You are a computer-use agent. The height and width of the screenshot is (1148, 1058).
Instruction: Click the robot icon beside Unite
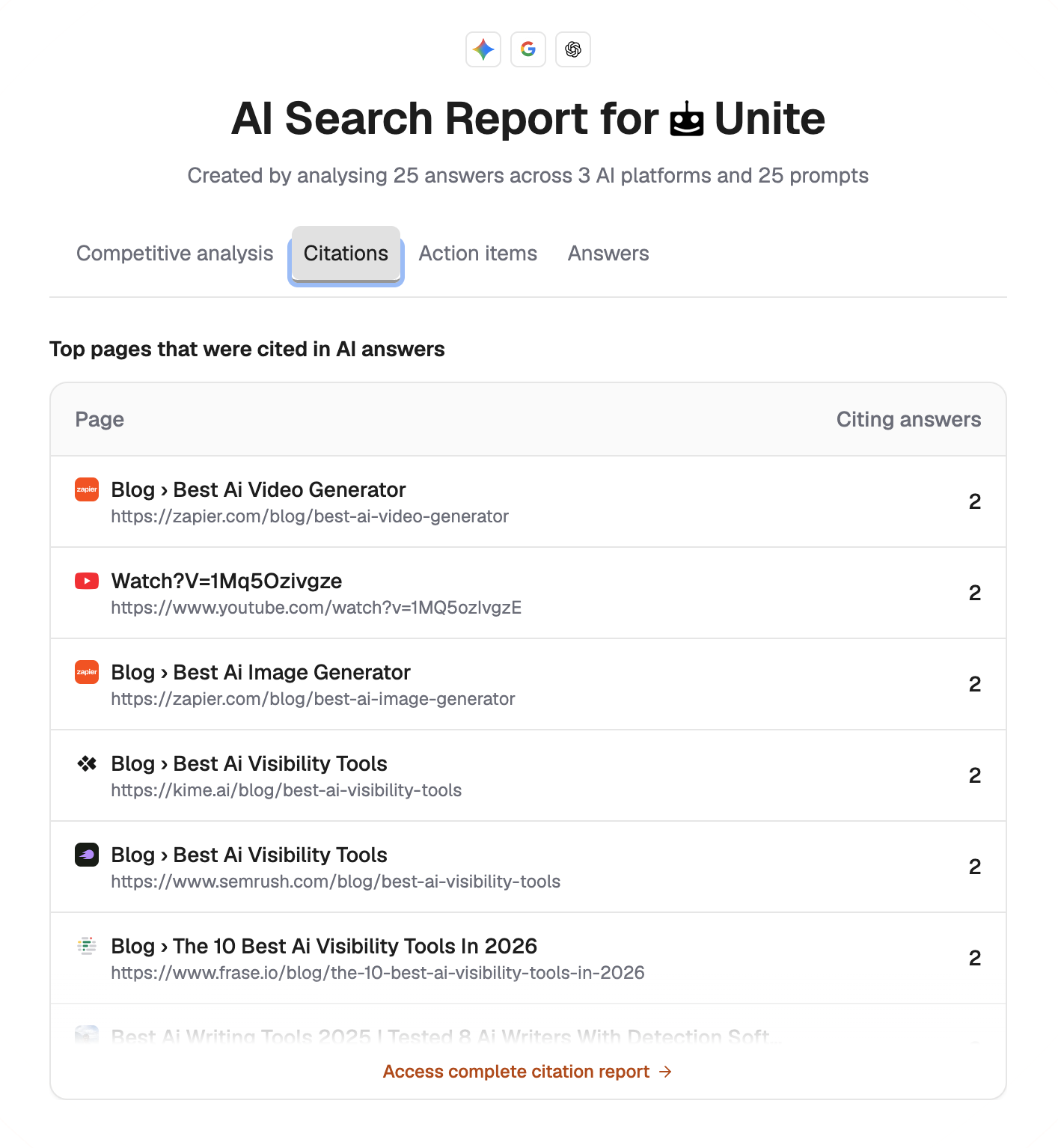pyautogui.click(x=686, y=120)
